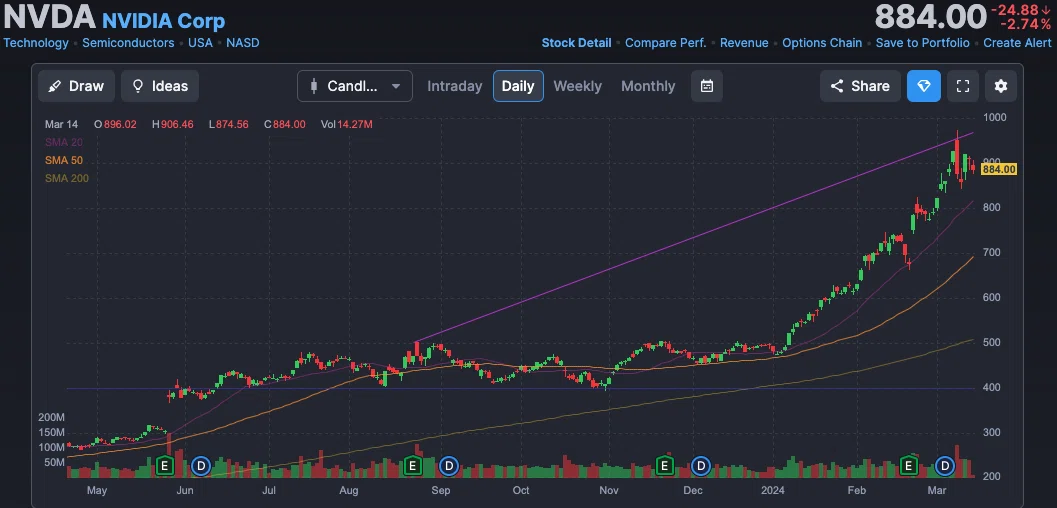The height and width of the screenshot is (508, 1057).
Task: Click the February earnings E marker
Action: [909, 465]
